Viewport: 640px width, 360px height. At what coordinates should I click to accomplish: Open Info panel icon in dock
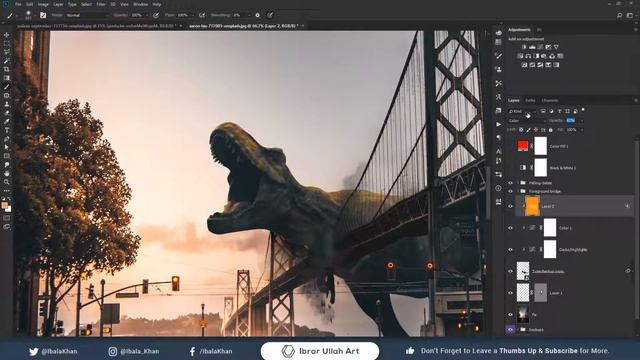pos(498,188)
